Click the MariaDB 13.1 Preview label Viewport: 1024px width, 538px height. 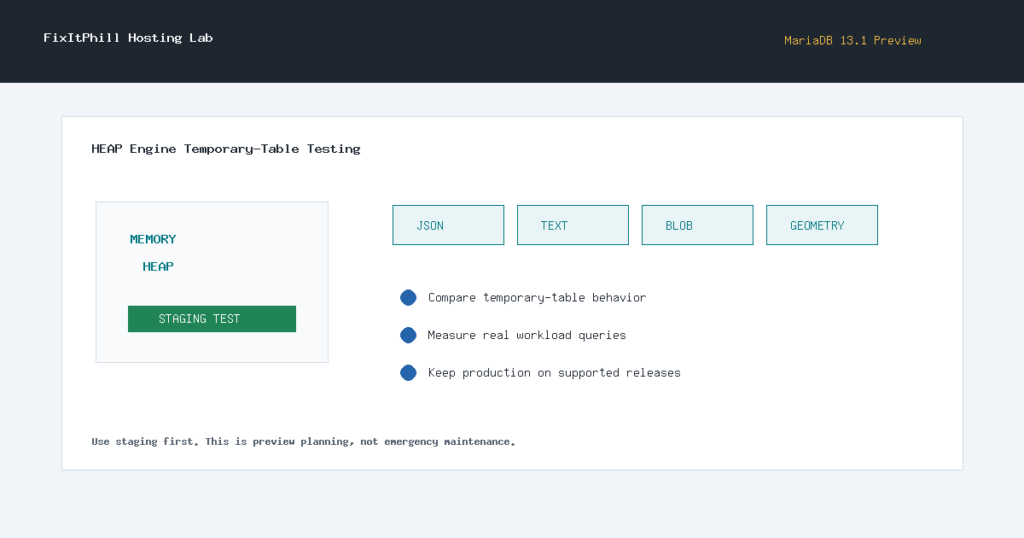pyautogui.click(x=853, y=40)
